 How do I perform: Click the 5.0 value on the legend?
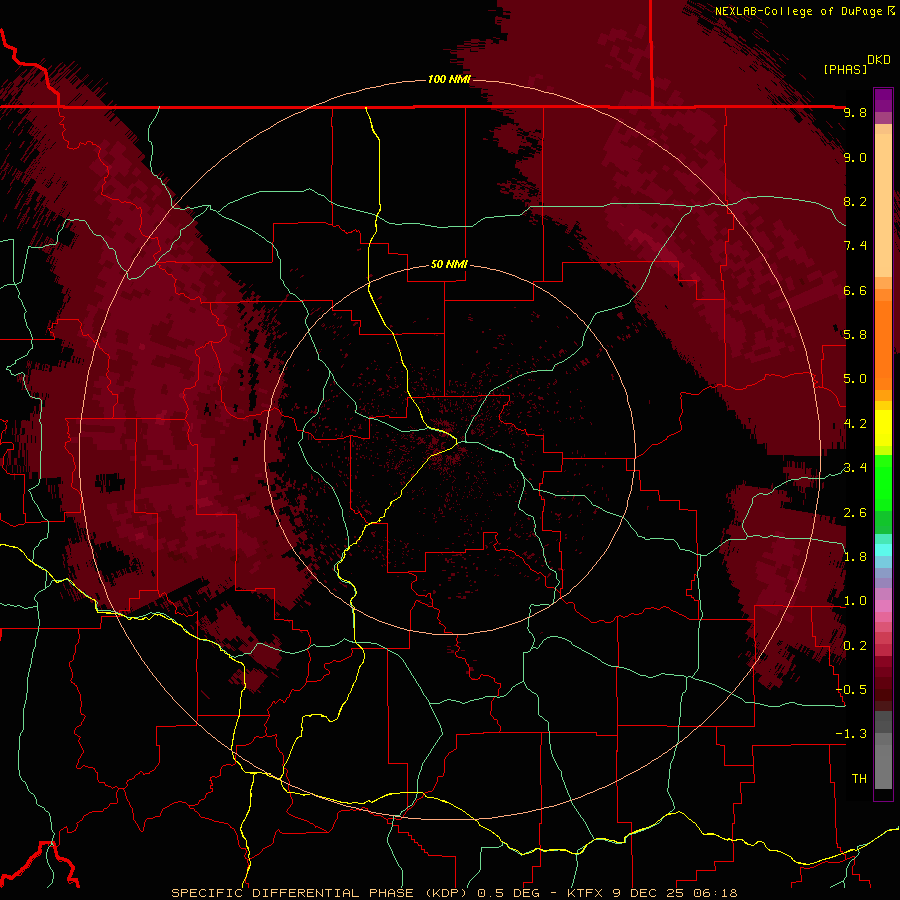pos(855,379)
